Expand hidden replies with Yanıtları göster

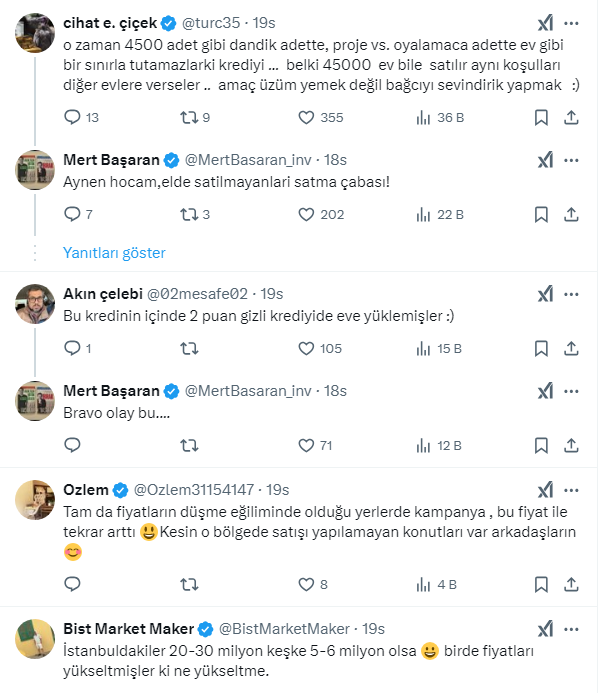(114, 253)
